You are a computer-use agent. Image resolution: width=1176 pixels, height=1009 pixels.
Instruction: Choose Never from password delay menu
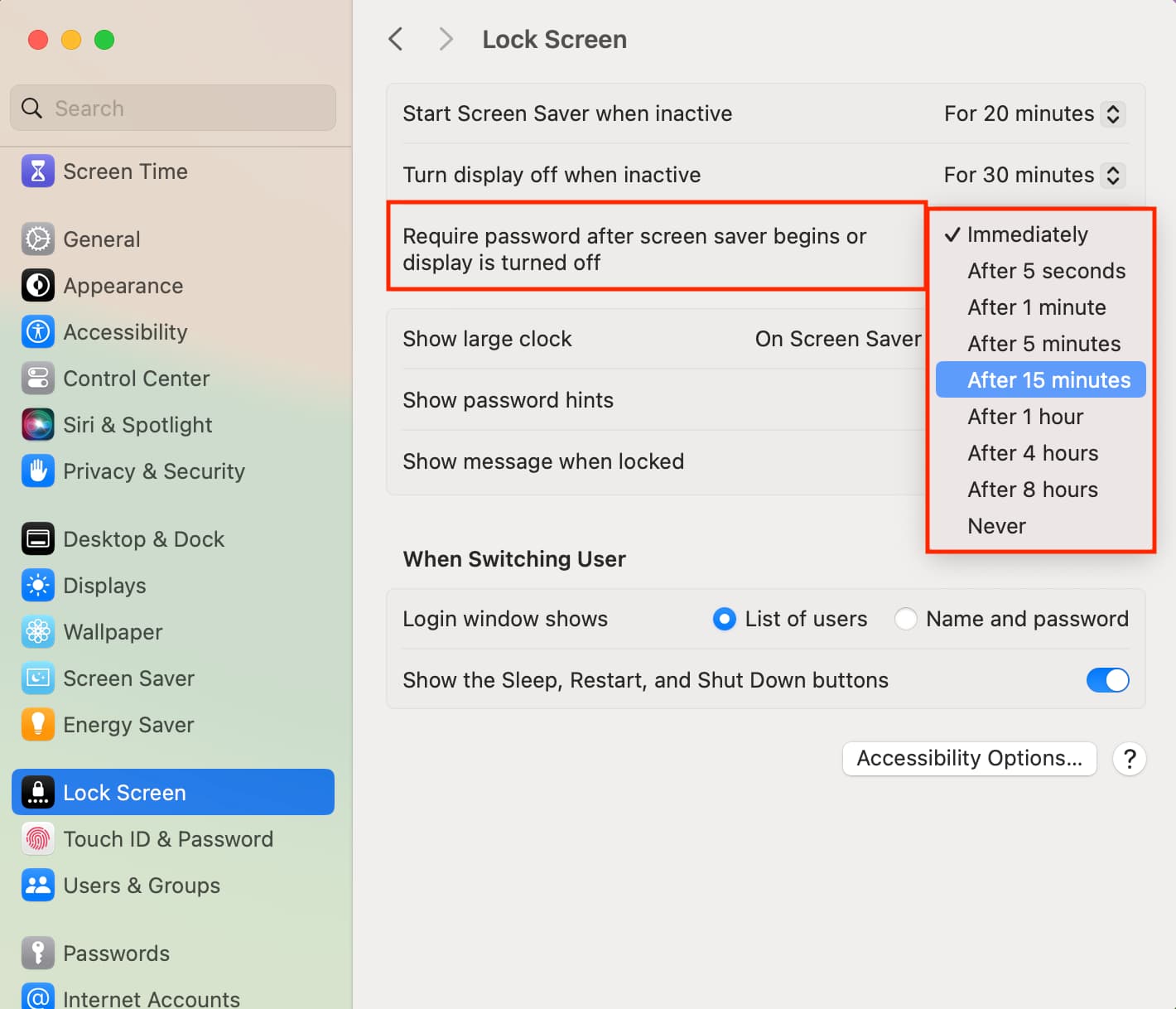996,526
